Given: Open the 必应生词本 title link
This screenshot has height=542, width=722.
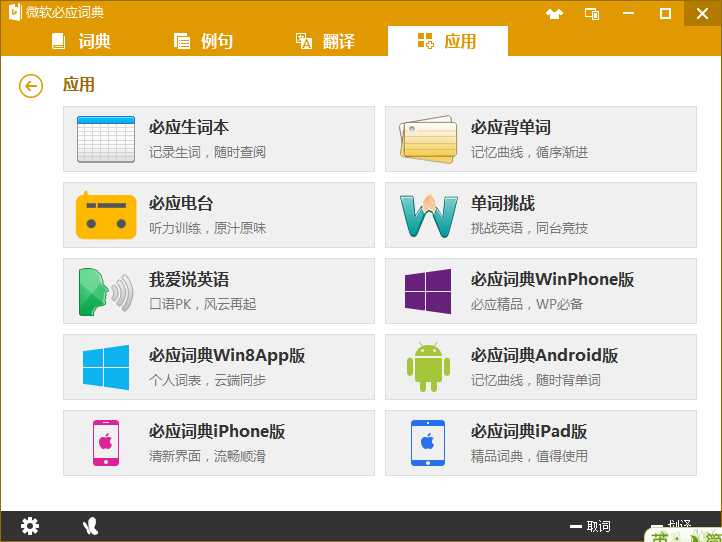Looking at the screenshot, I should [x=189, y=127].
